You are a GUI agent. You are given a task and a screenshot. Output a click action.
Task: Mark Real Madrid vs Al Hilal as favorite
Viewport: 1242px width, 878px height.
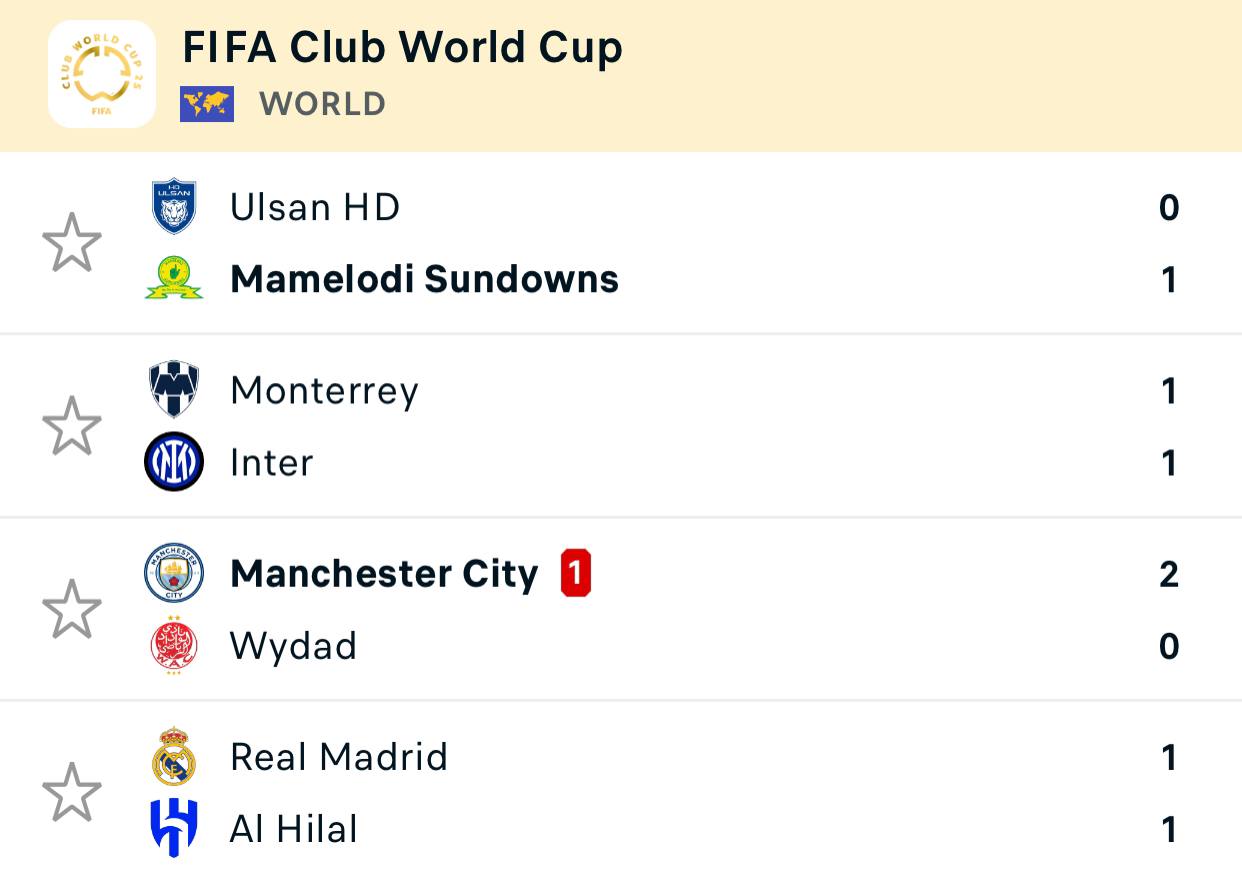[72, 793]
